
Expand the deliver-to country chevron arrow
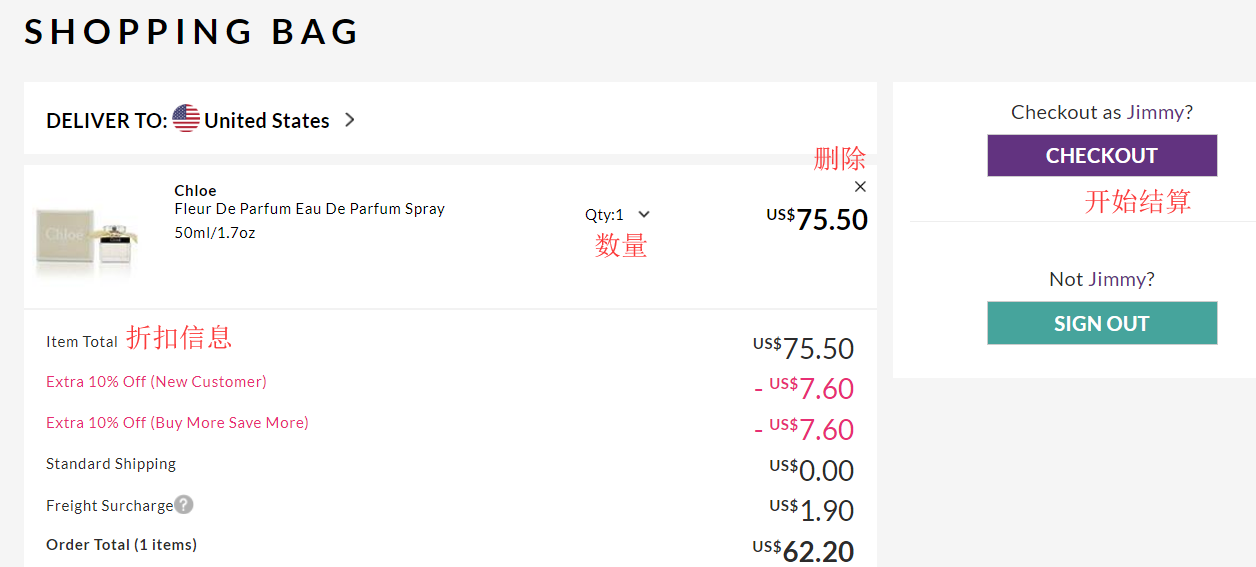pyautogui.click(x=349, y=120)
